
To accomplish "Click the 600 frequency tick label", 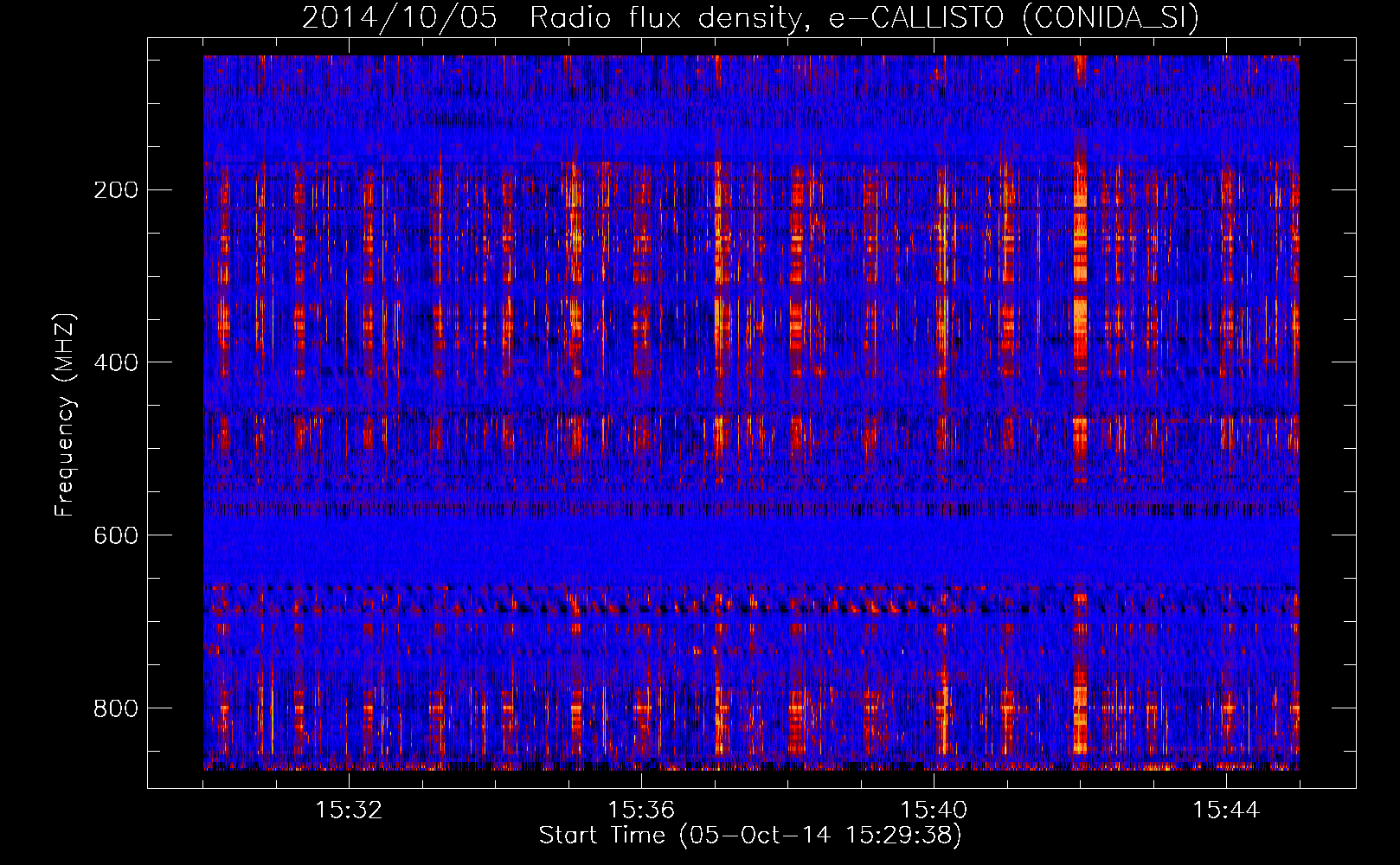I will [116, 535].
